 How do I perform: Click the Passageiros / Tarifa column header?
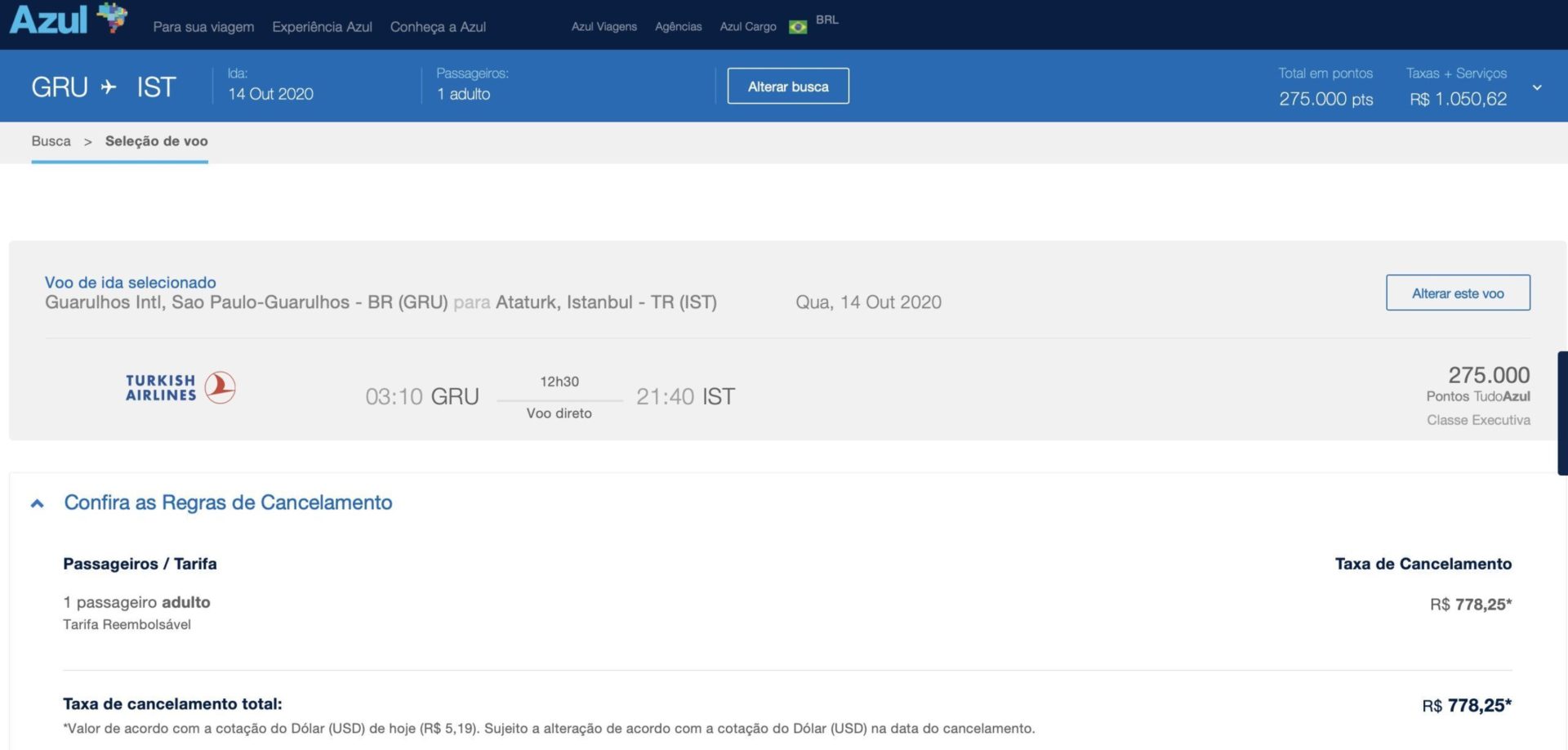coord(140,564)
